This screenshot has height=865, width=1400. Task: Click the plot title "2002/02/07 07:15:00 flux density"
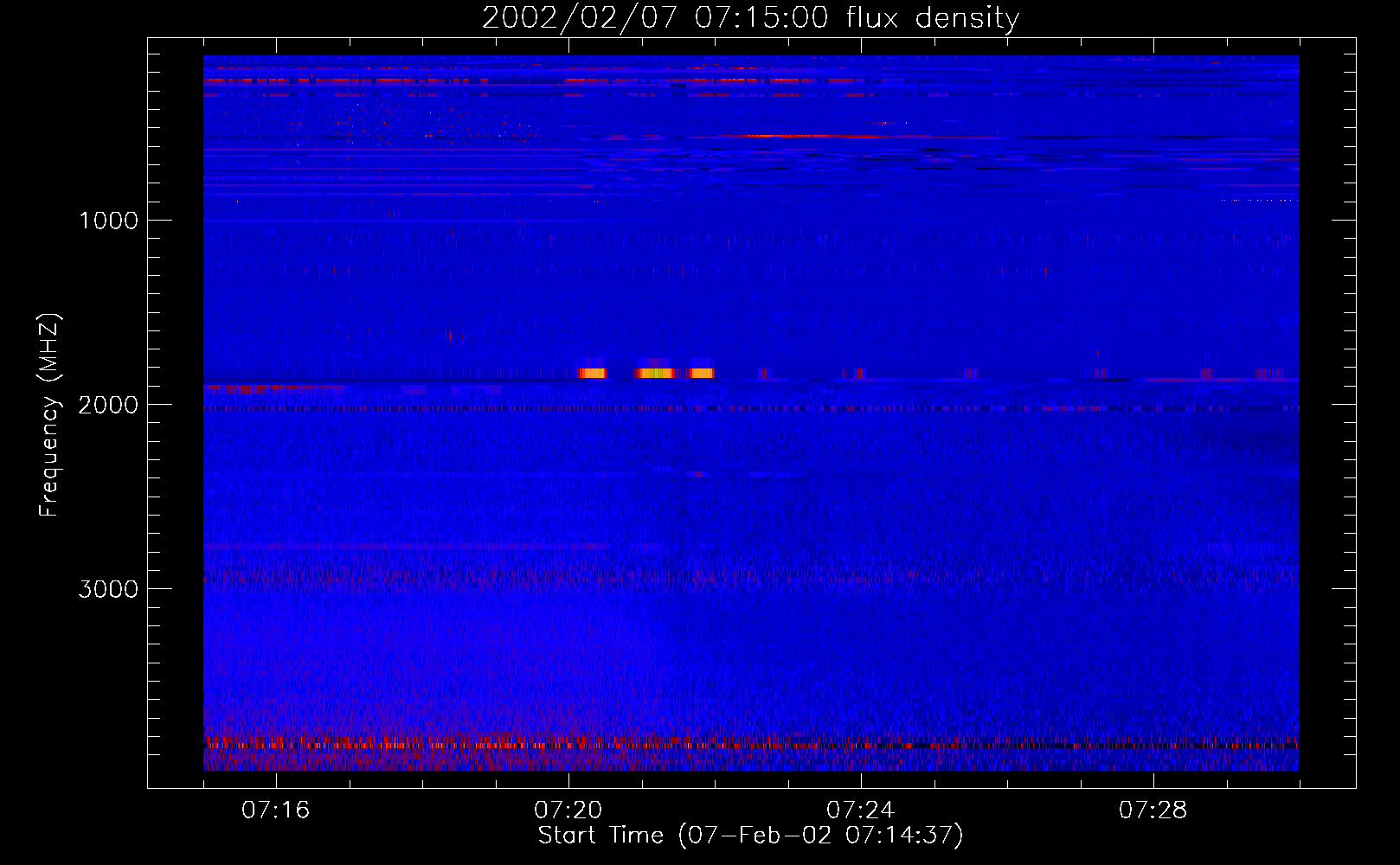pyautogui.click(x=750, y=17)
